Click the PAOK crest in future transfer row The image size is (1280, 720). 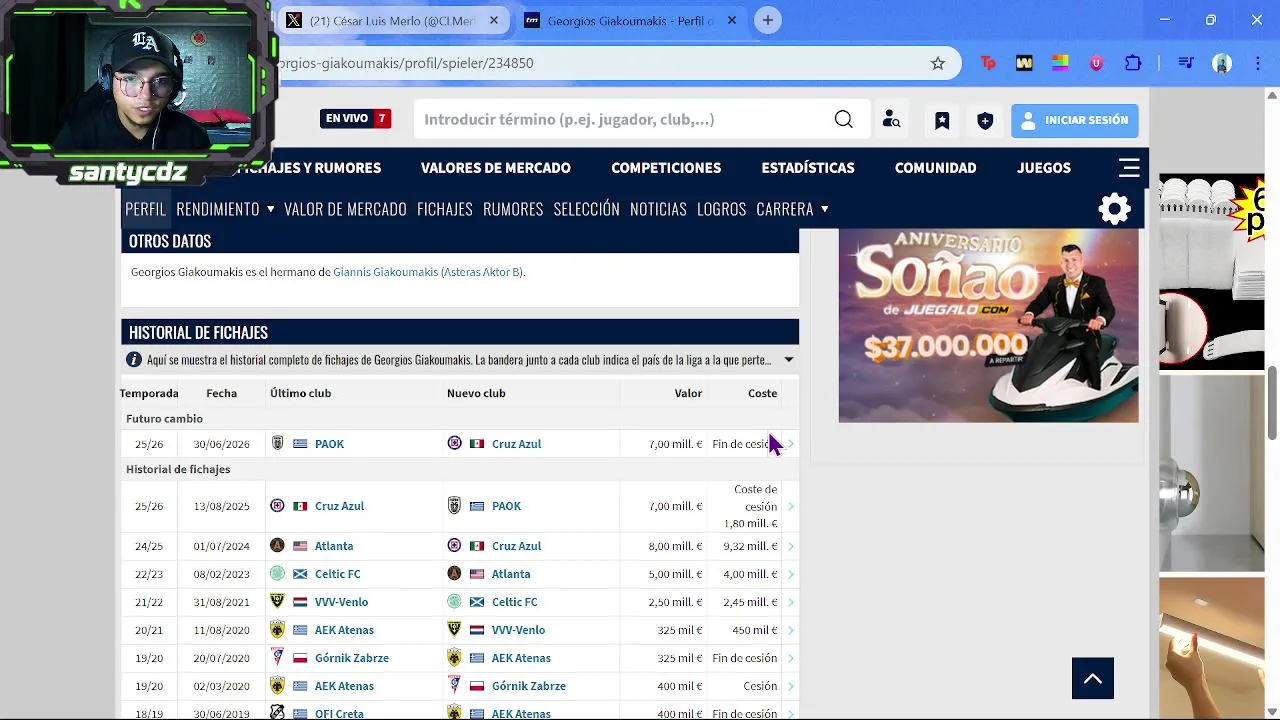[x=278, y=443]
